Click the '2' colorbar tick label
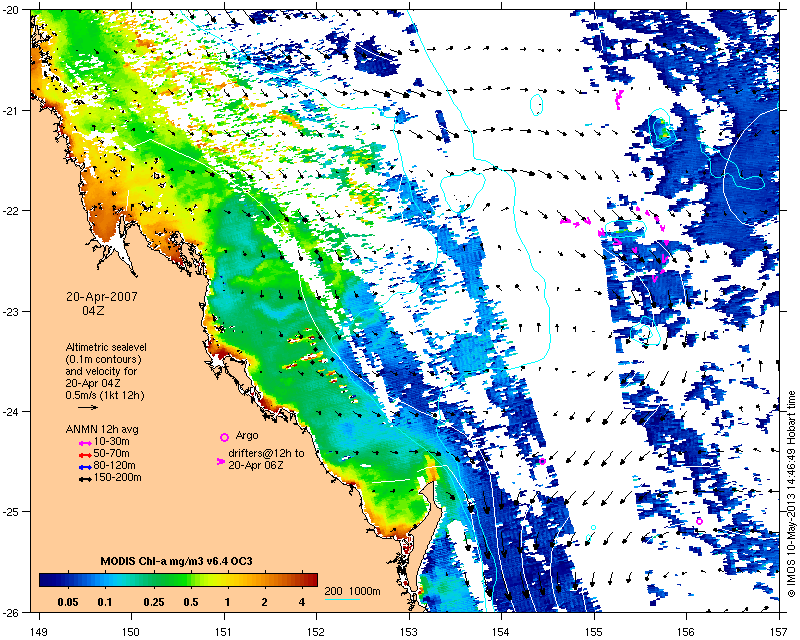The height and width of the screenshot is (640, 800). coord(264,602)
